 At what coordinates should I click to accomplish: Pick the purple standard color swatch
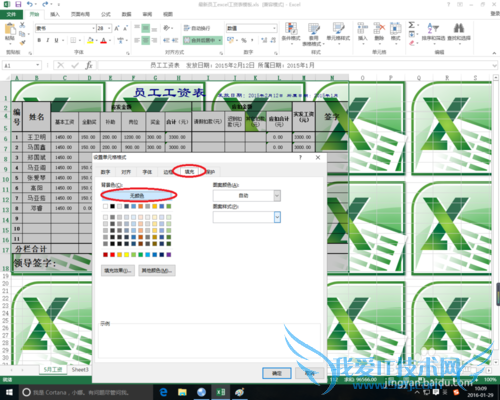pos(169,255)
